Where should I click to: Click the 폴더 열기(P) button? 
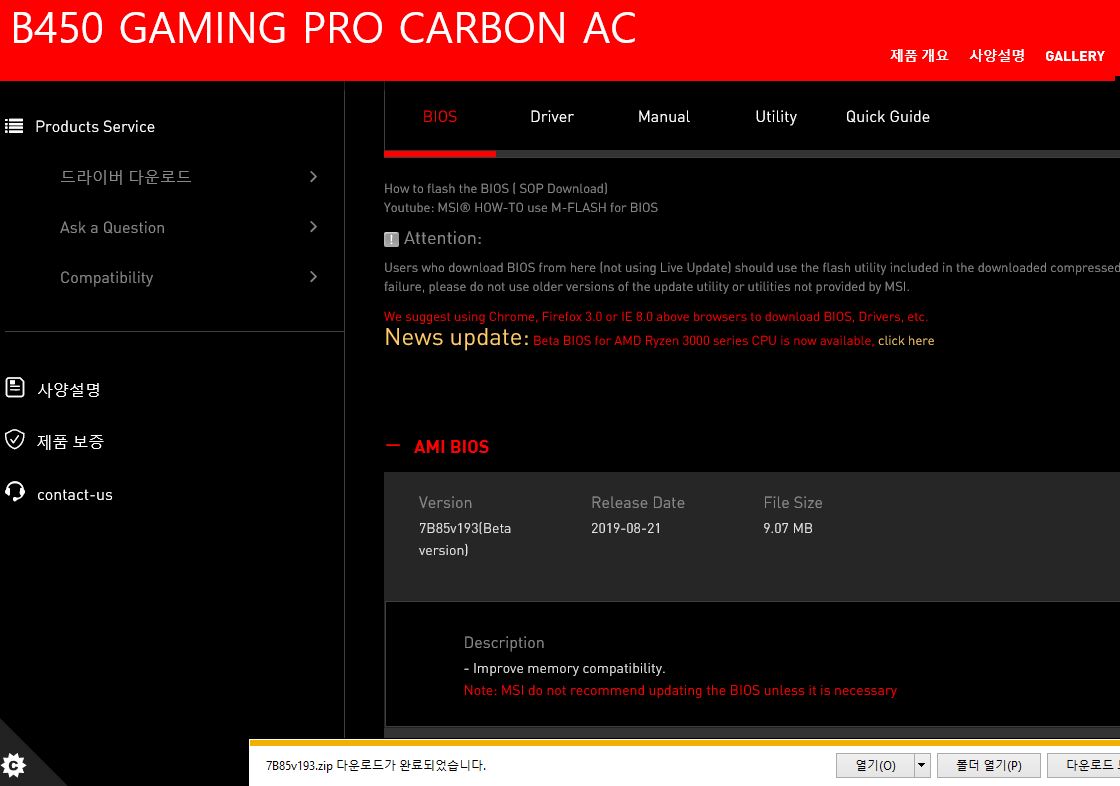[x=989, y=765]
